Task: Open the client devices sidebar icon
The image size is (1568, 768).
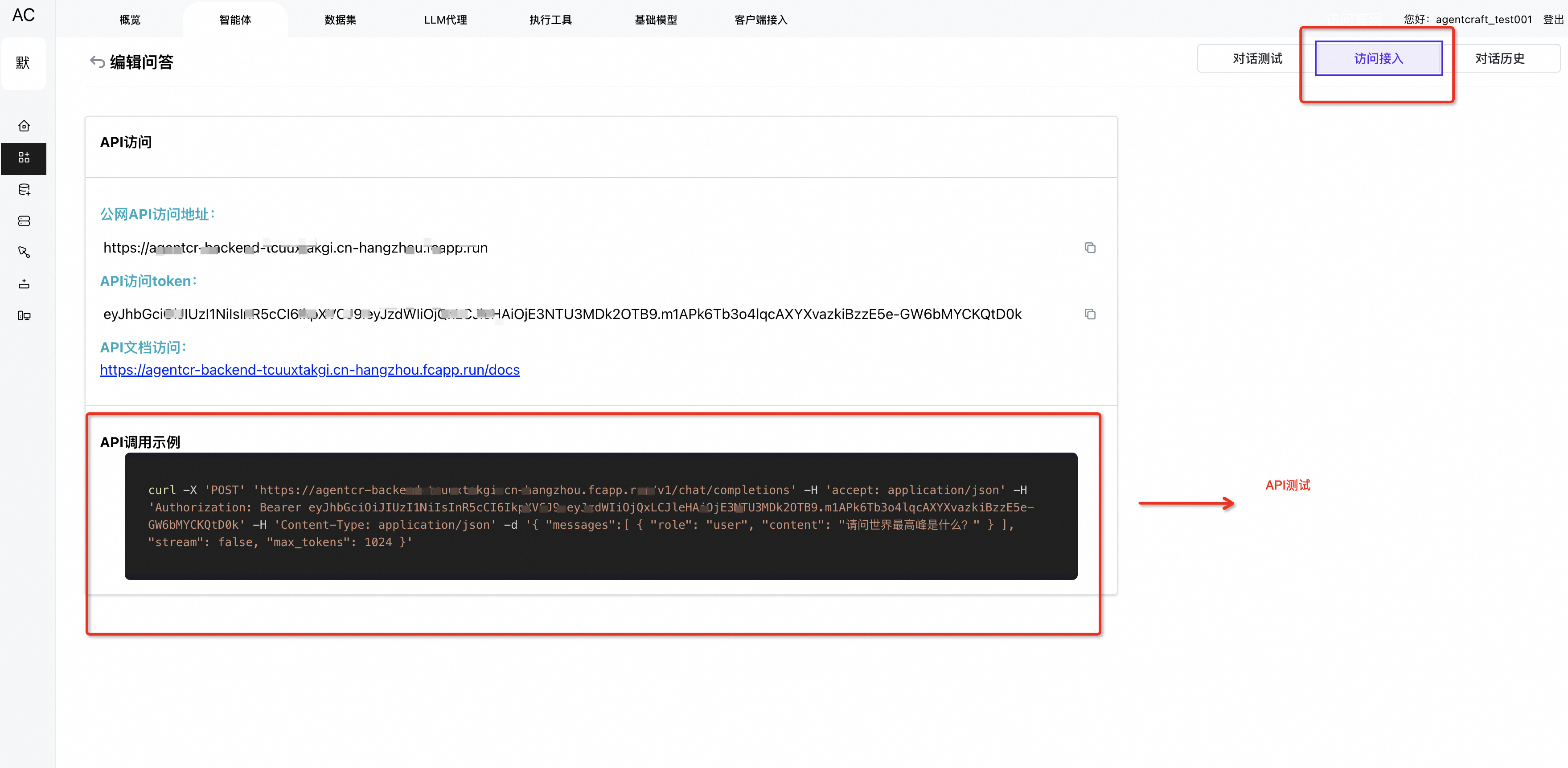Action: 24,315
